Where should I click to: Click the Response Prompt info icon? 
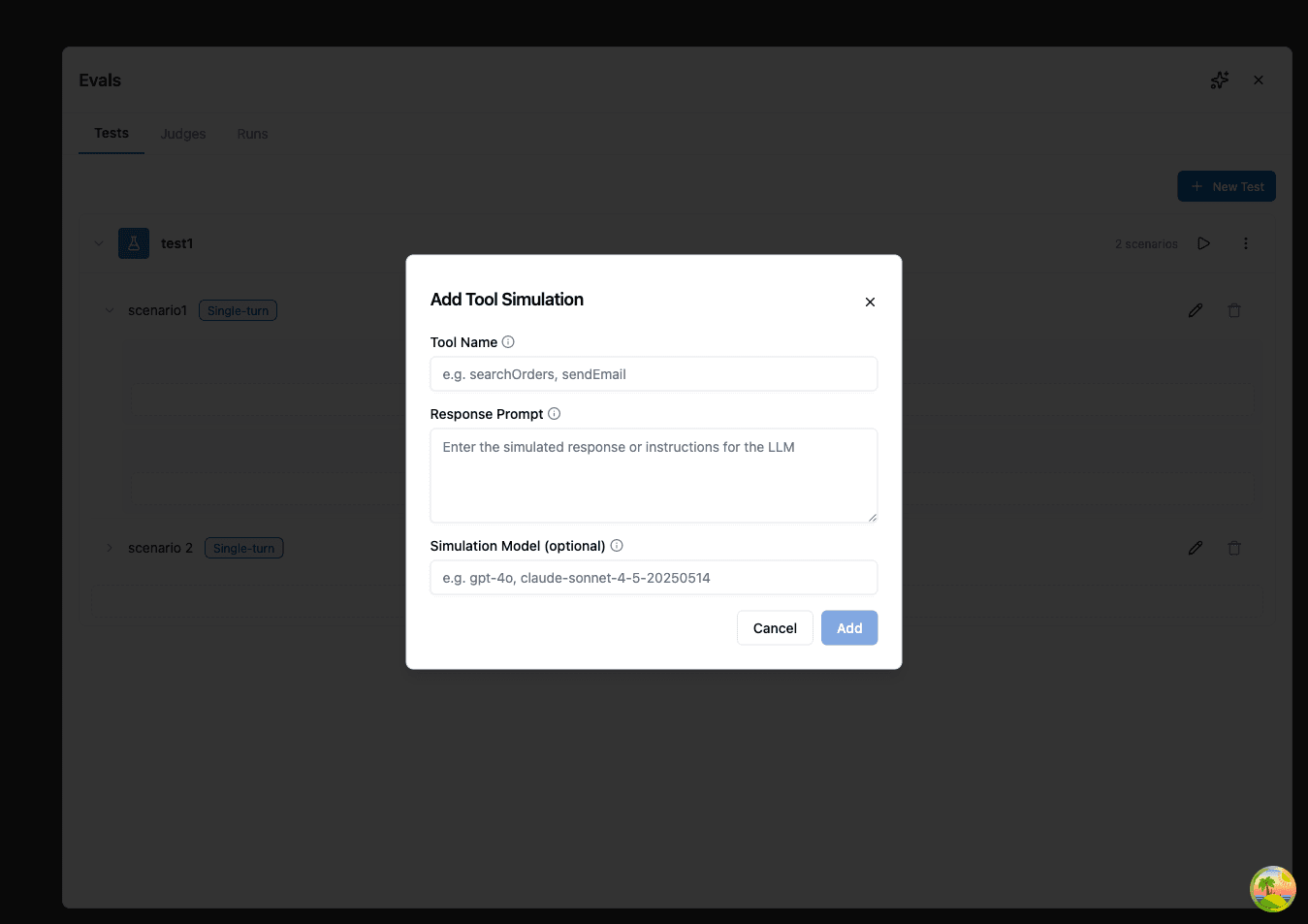pos(554,413)
